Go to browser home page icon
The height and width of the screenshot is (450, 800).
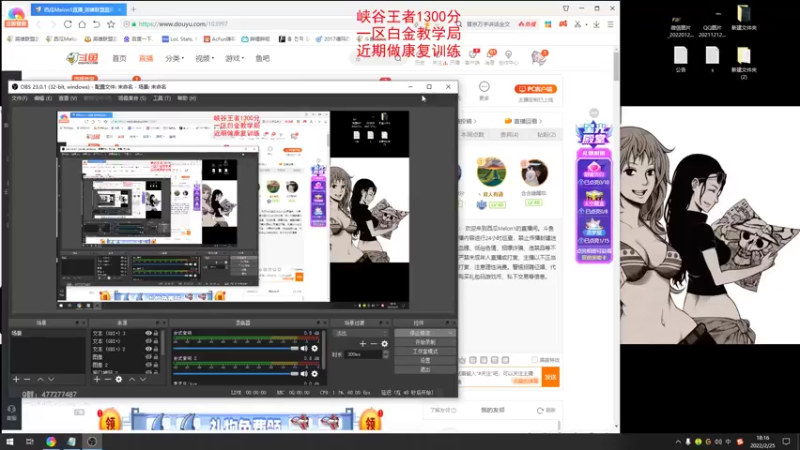pos(82,24)
